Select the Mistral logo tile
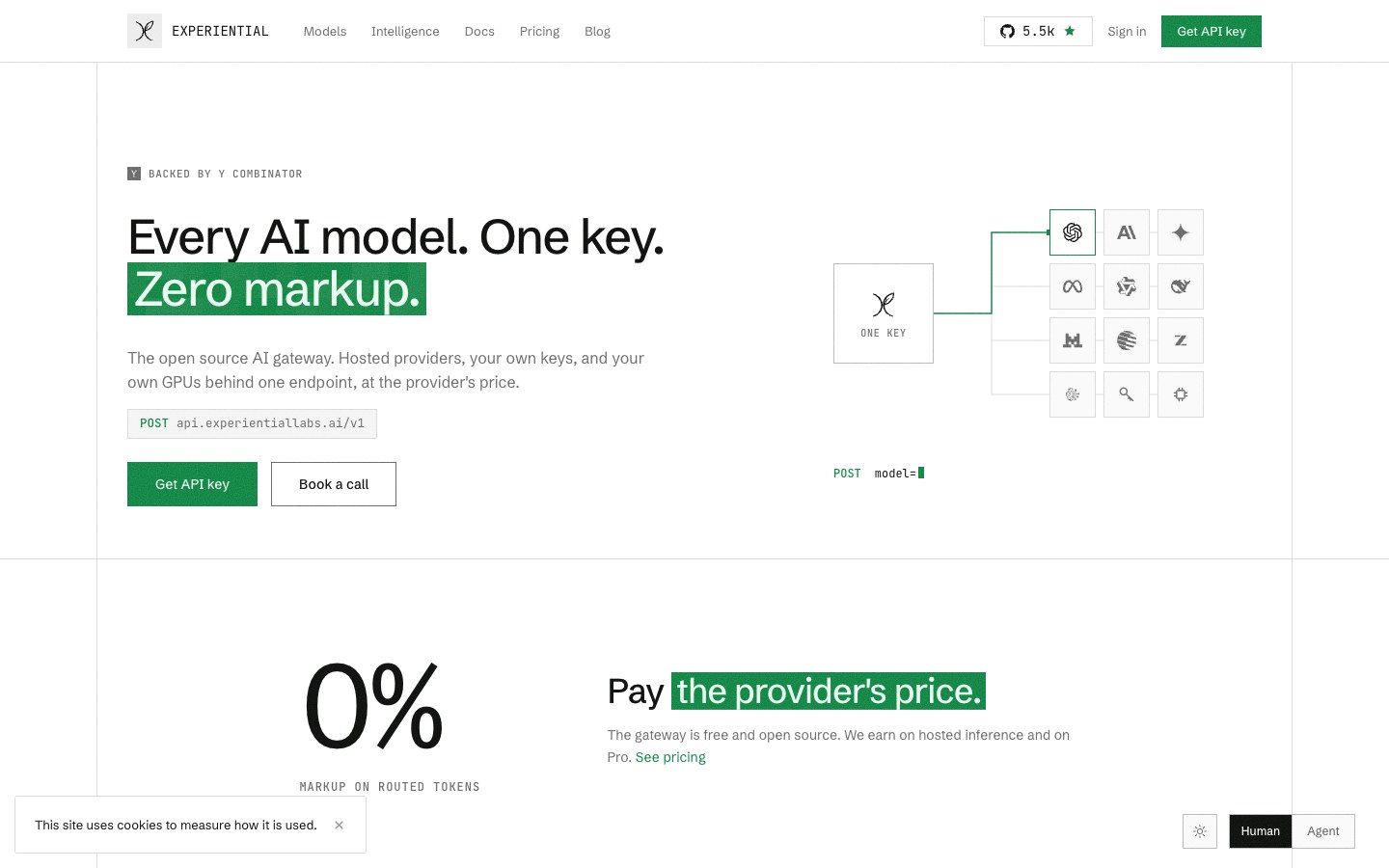The height and width of the screenshot is (868, 1389). (1073, 340)
